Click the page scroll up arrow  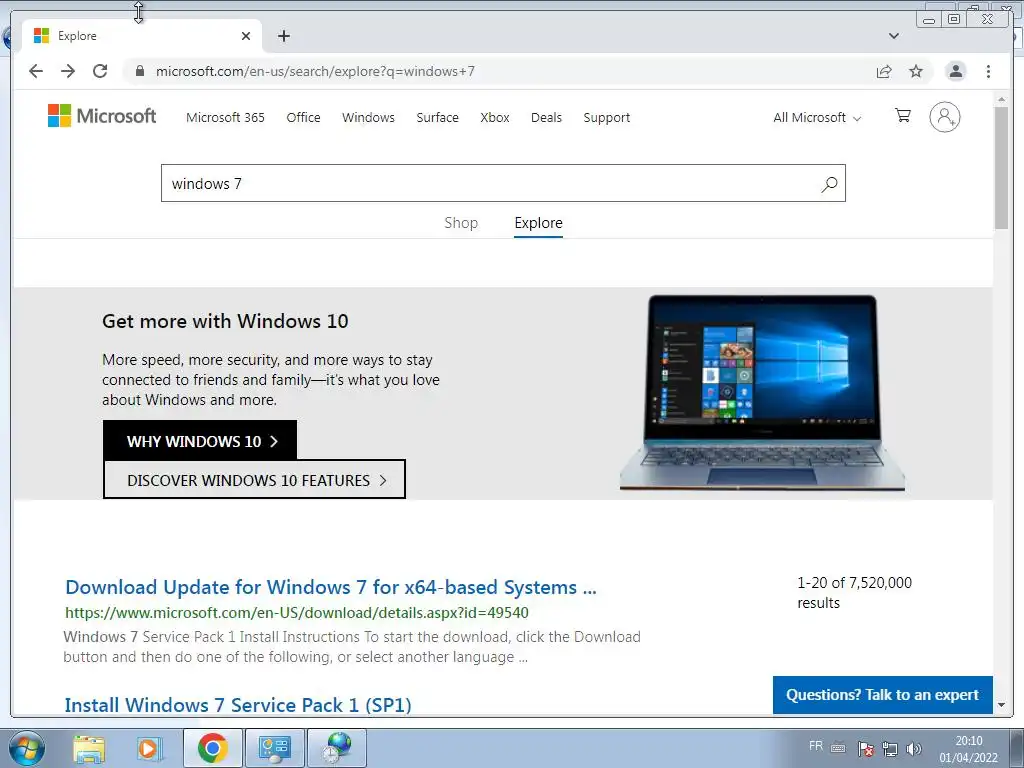(x=1001, y=100)
